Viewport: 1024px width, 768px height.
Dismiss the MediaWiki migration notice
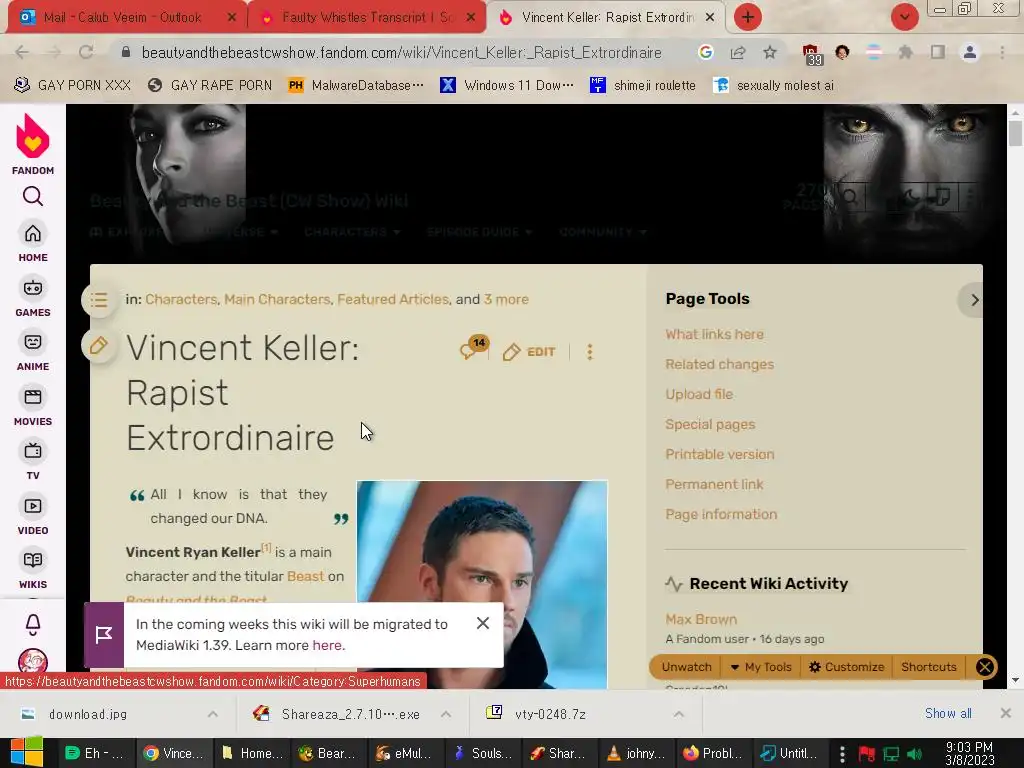(x=483, y=623)
